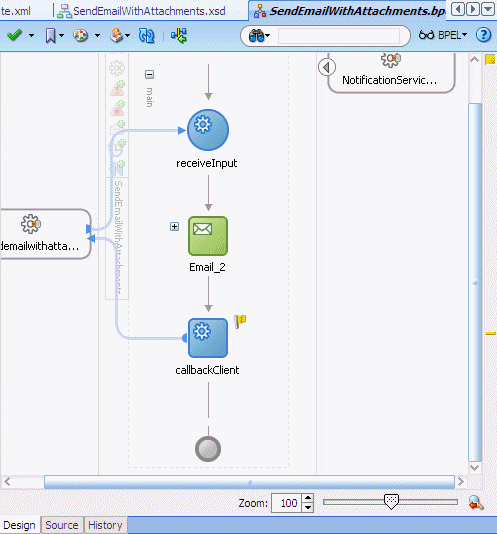Select the receiveInput activity node
This screenshot has width=497, height=534.
pyautogui.click(x=208, y=130)
